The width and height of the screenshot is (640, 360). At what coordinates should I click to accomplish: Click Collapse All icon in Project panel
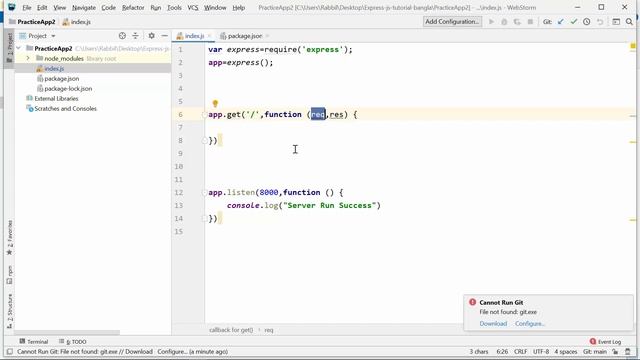(x=136, y=36)
